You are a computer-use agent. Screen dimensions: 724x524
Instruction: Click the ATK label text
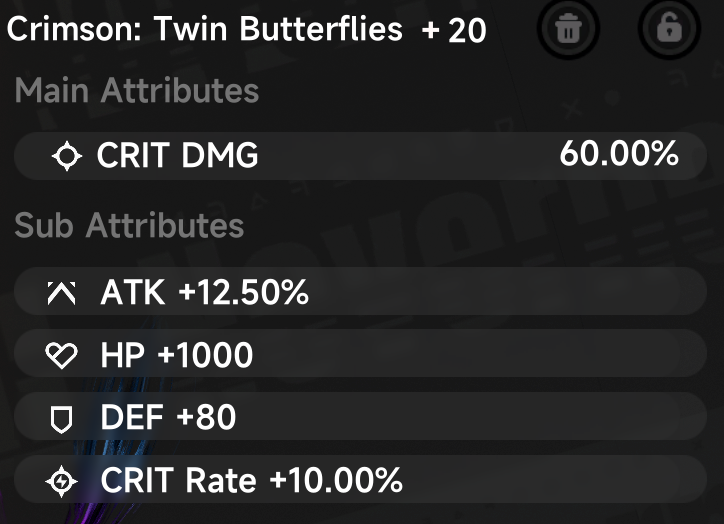(133, 292)
